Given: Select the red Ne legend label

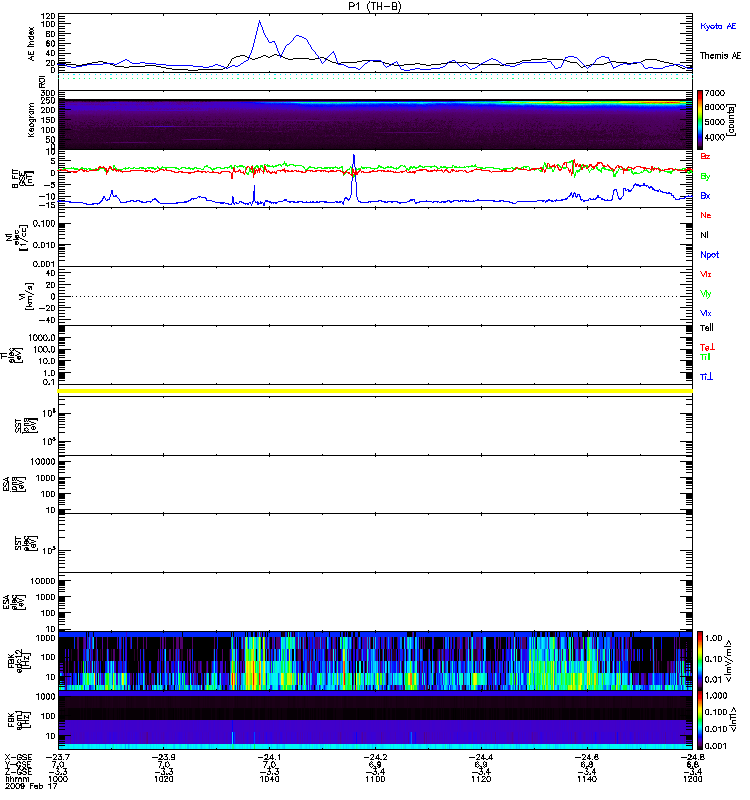Looking at the screenshot, I should pos(706,215).
